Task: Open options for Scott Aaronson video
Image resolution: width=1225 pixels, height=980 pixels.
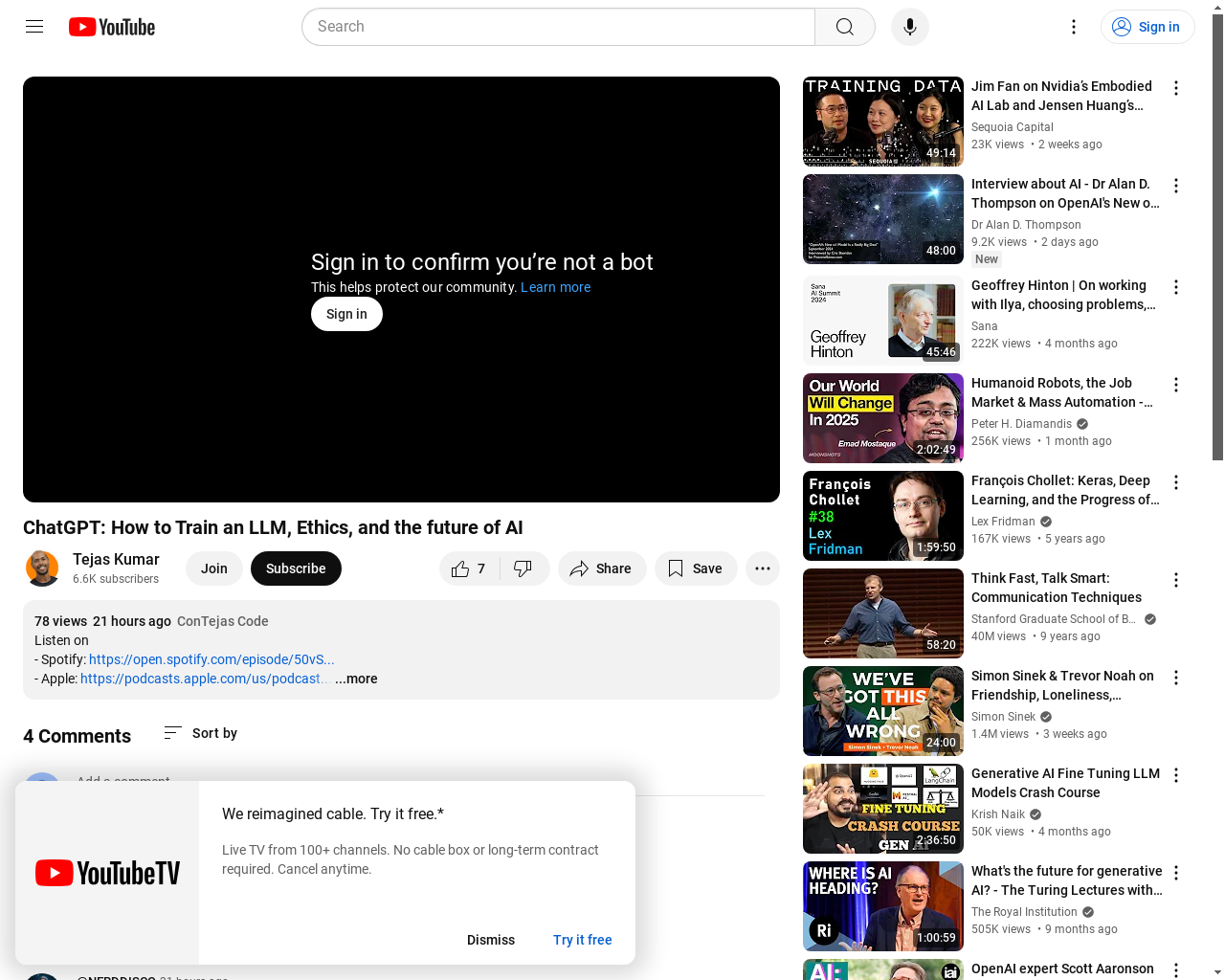Action: tap(1176, 969)
